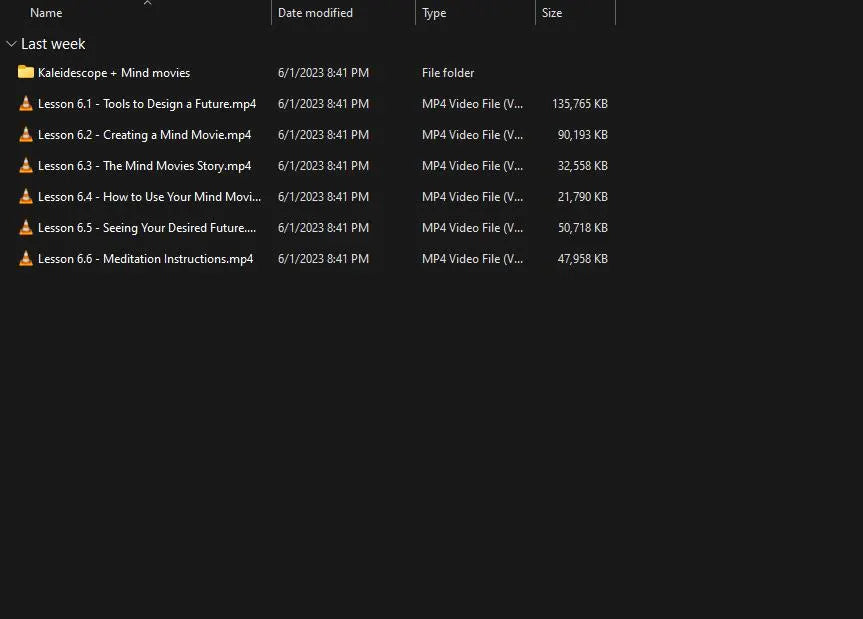Click the date of Lesson 6.5 file
Viewport: 863px width, 619px height.
[323, 228]
